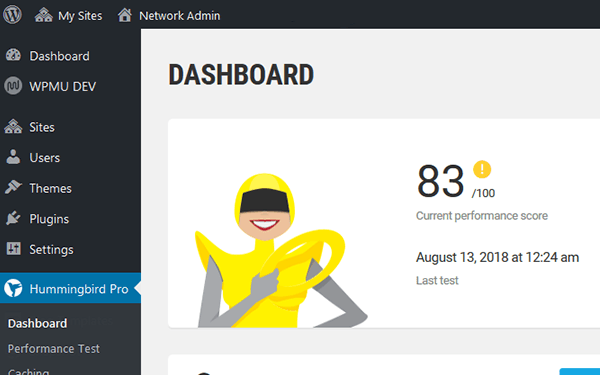
Task: Open the My Sites menu icon
Action: (x=44, y=15)
